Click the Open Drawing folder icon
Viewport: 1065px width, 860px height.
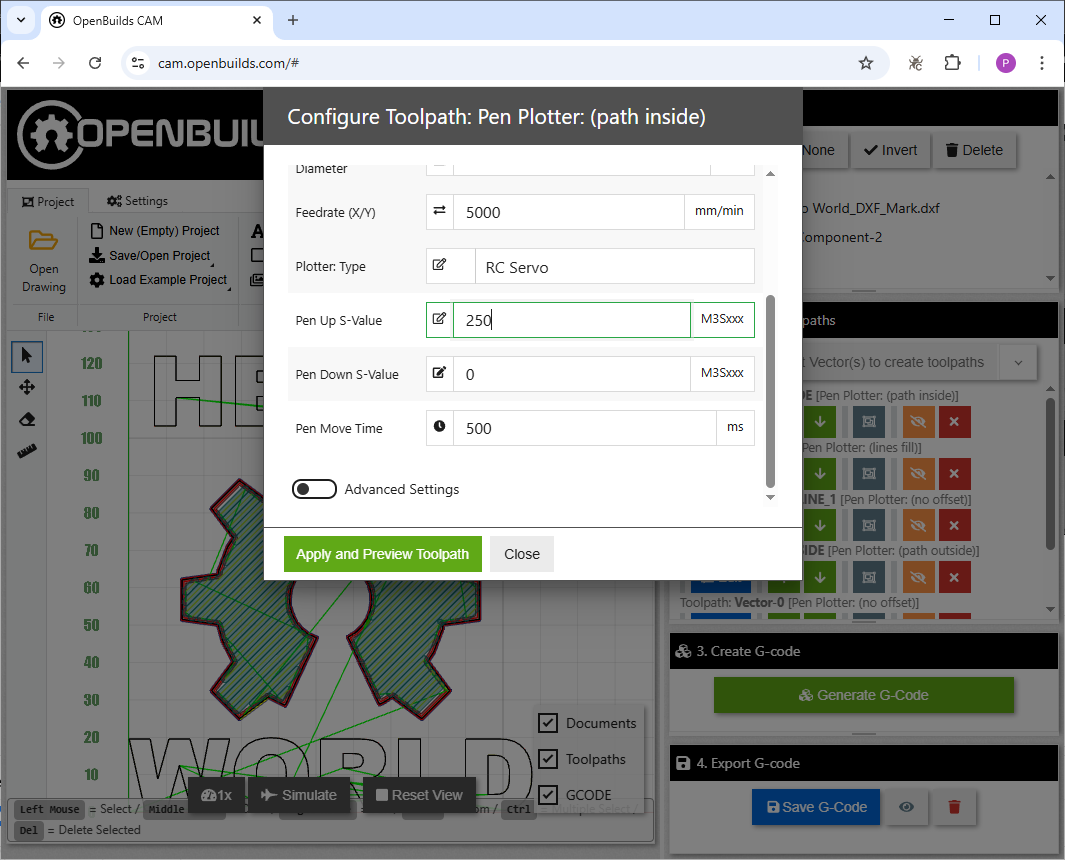(x=43, y=240)
